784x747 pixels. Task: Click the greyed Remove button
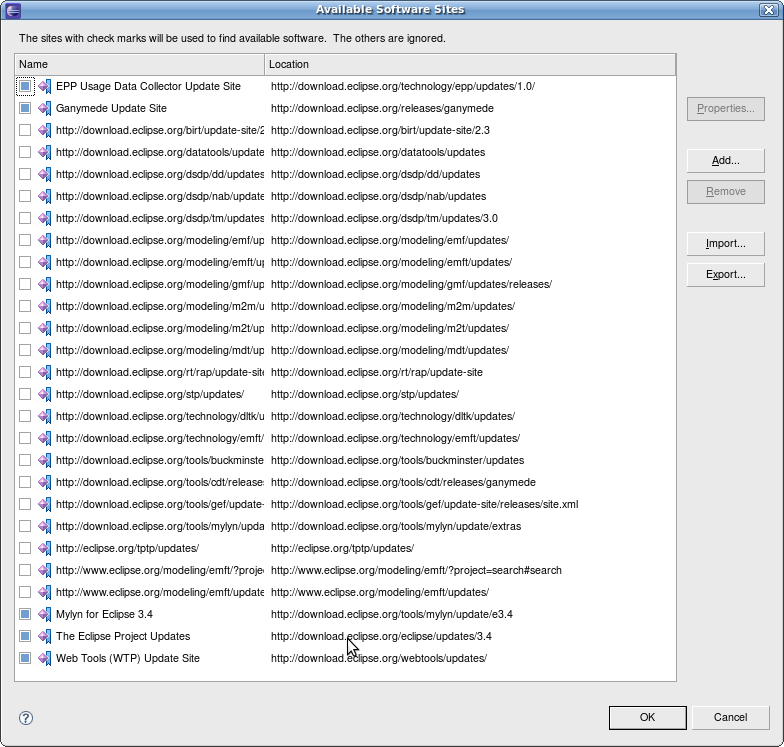(726, 192)
